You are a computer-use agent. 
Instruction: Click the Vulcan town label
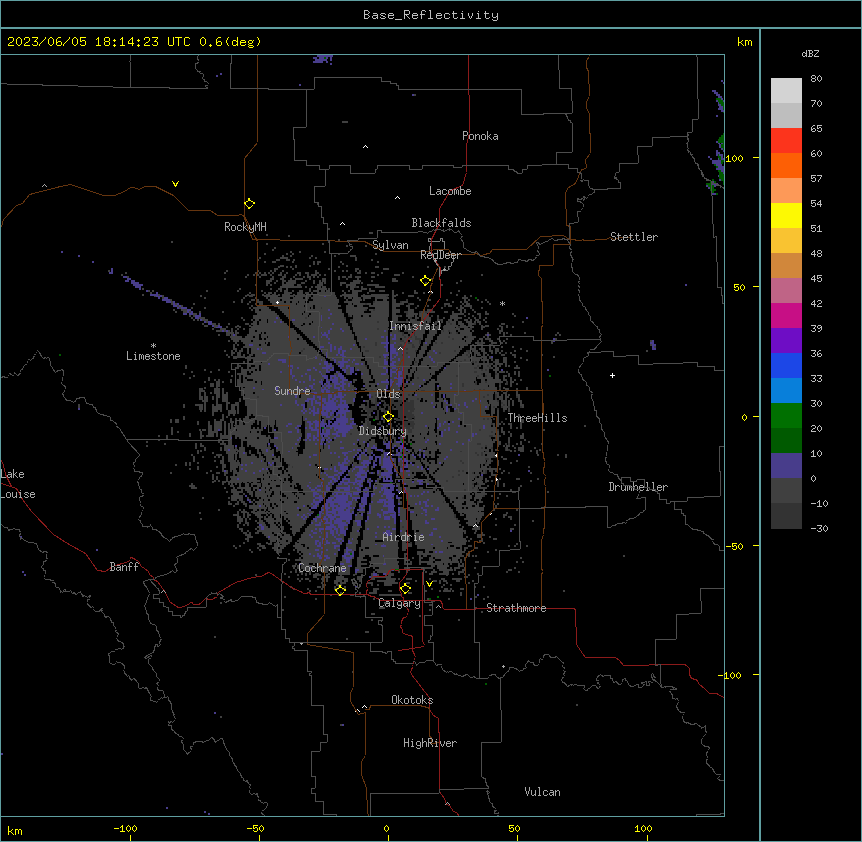(543, 792)
